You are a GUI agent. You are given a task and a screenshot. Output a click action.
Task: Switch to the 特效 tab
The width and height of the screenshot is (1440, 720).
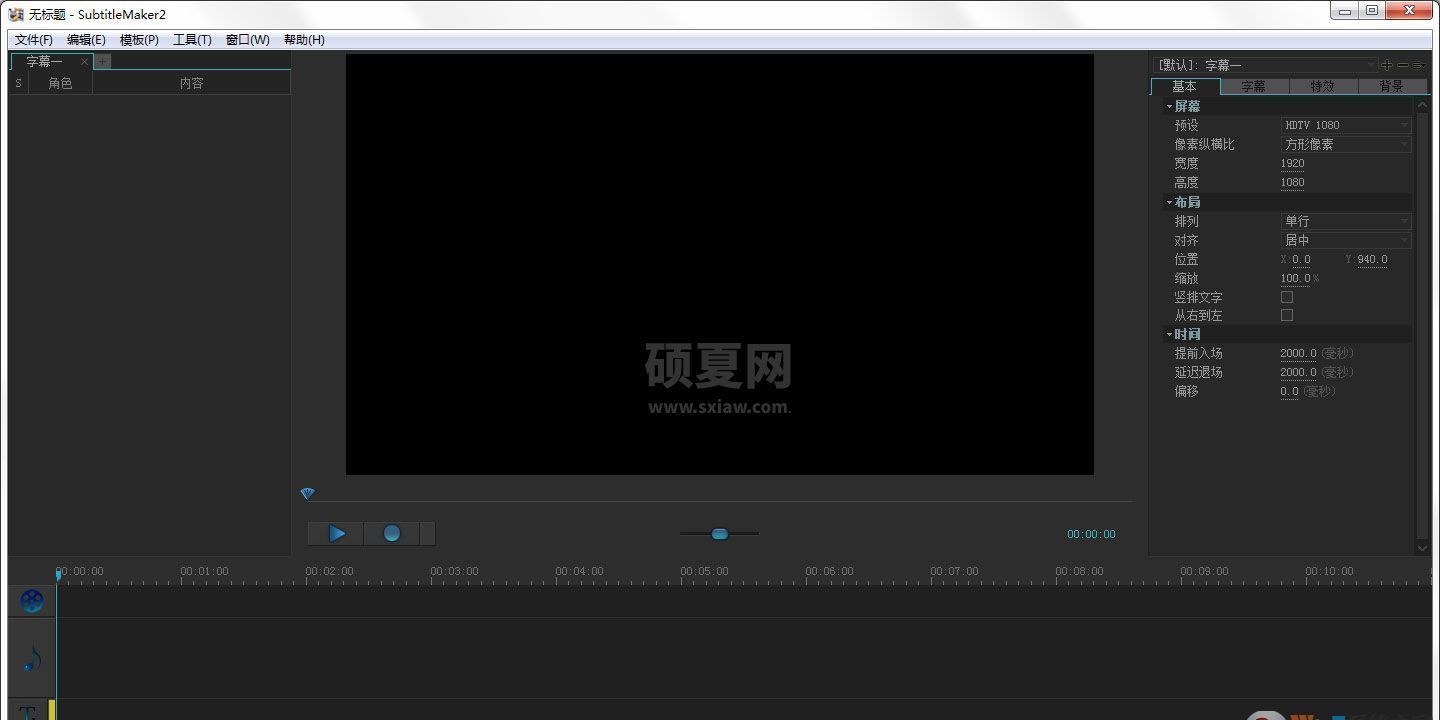[x=1323, y=86]
